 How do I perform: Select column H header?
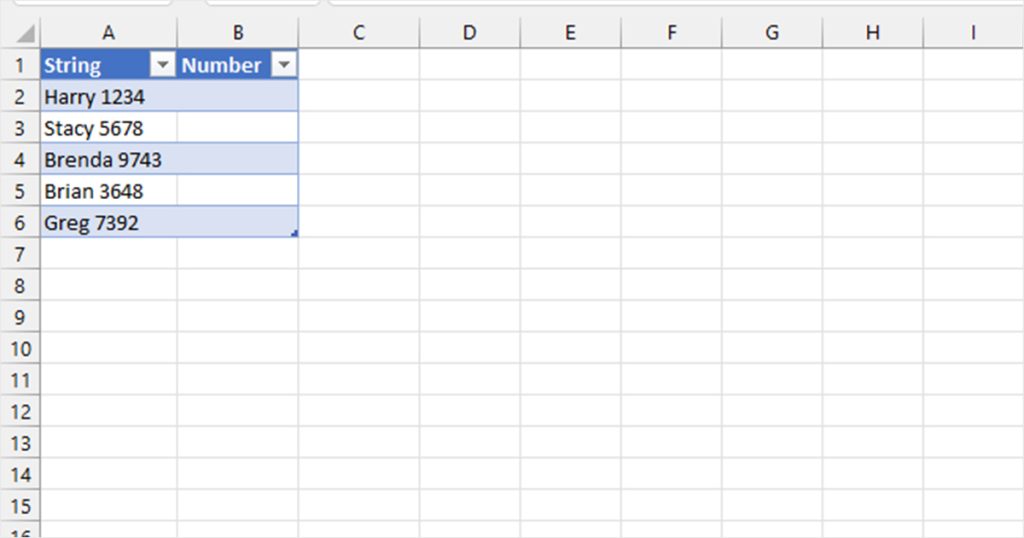(872, 33)
